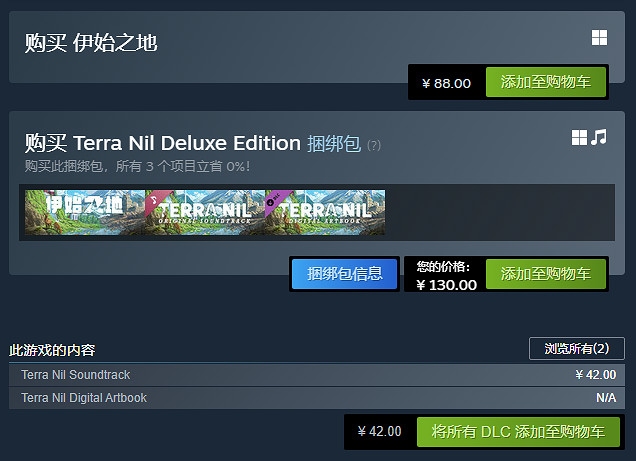Image resolution: width=636 pixels, height=461 pixels.
Task: Click the ¥ 42.00 total beside DLC cart button
Action: (380, 432)
